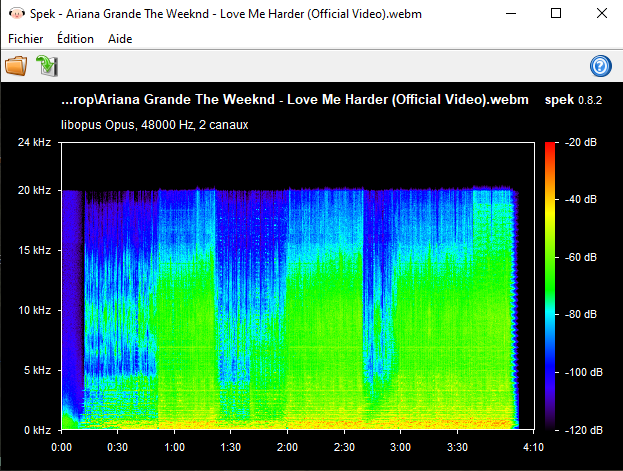Open the Aide menu
The width and height of the screenshot is (623, 471).
(x=119, y=39)
